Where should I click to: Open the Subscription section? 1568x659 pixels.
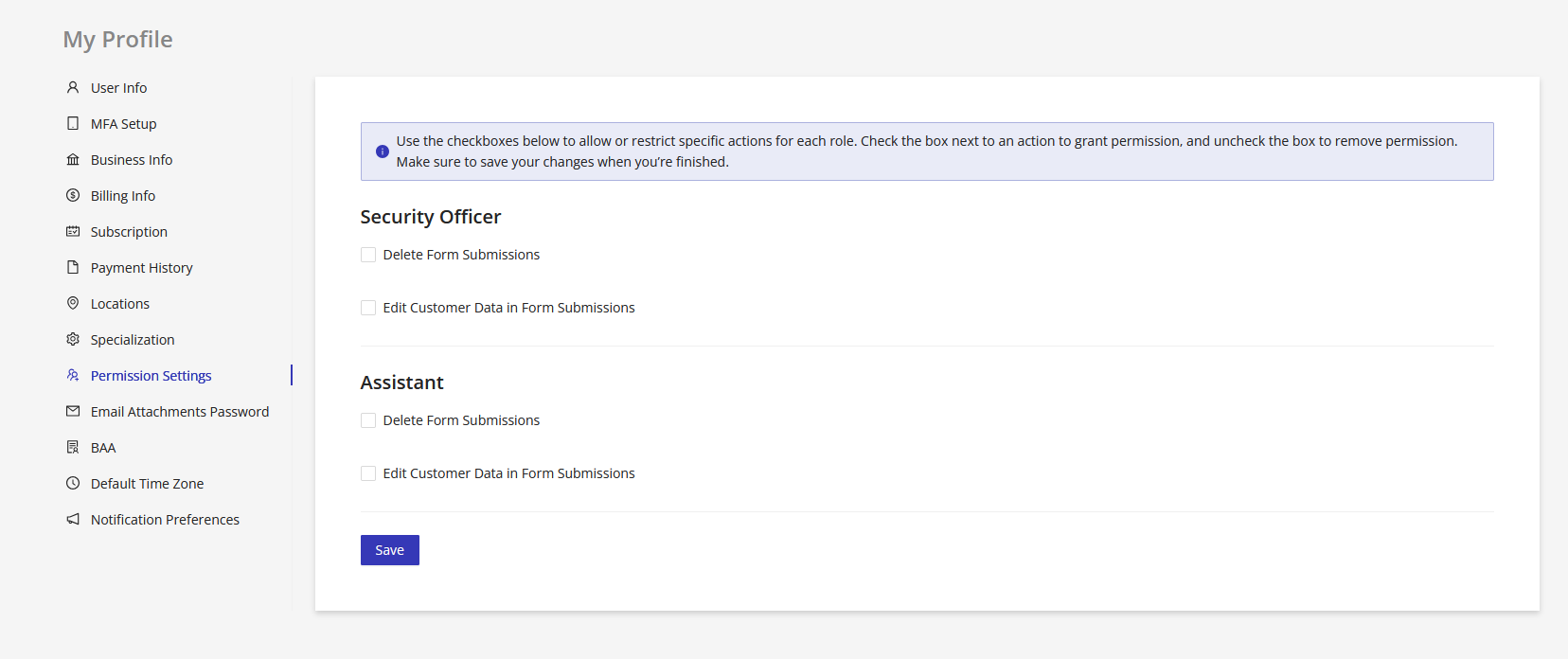[x=129, y=232]
